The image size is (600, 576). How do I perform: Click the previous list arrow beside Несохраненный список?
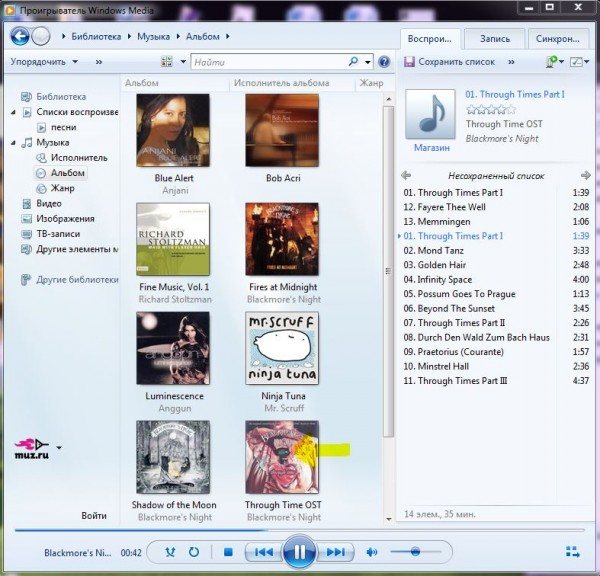point(406,176)
